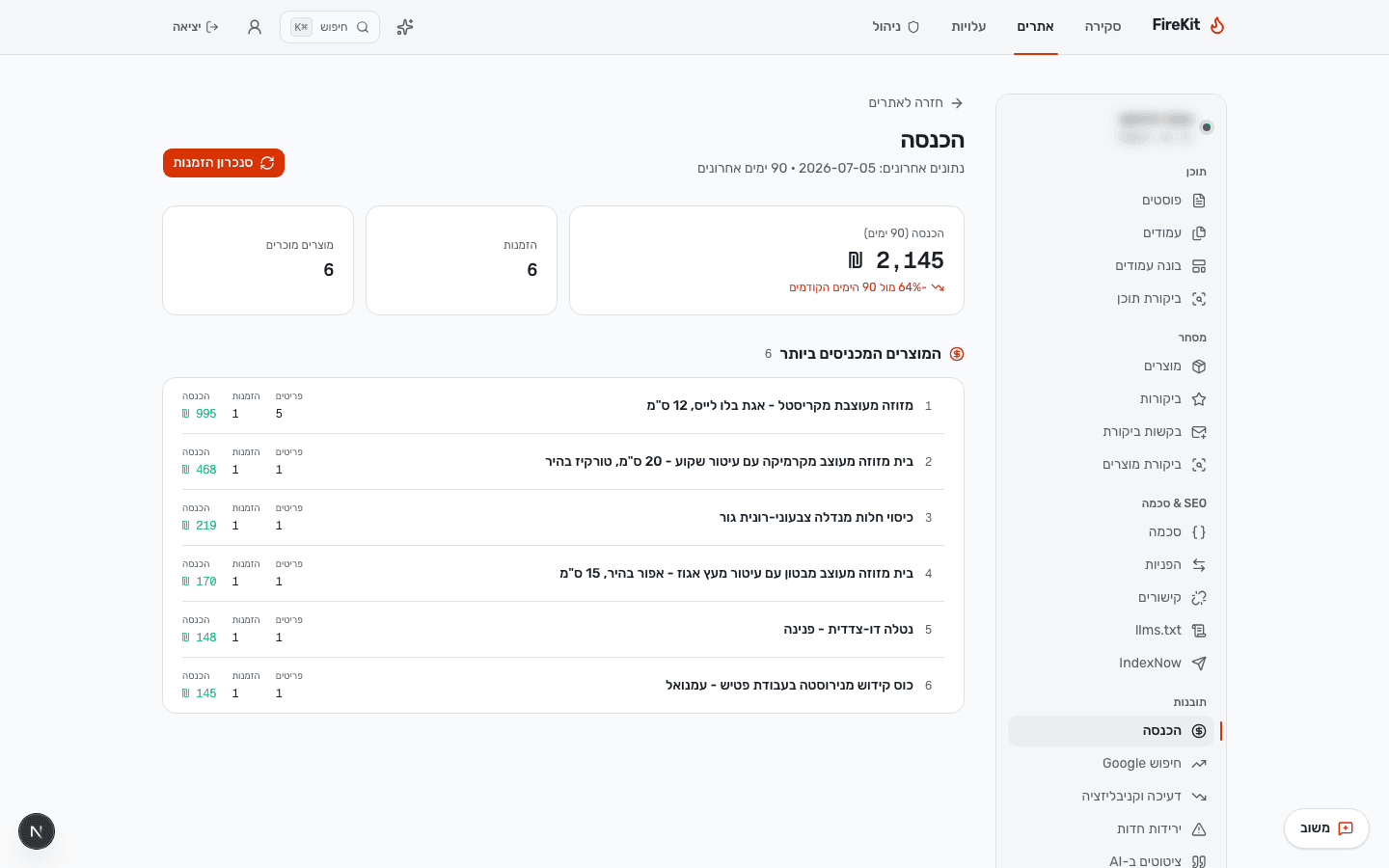Open the Next.js dev tools badge

point(37,831)
